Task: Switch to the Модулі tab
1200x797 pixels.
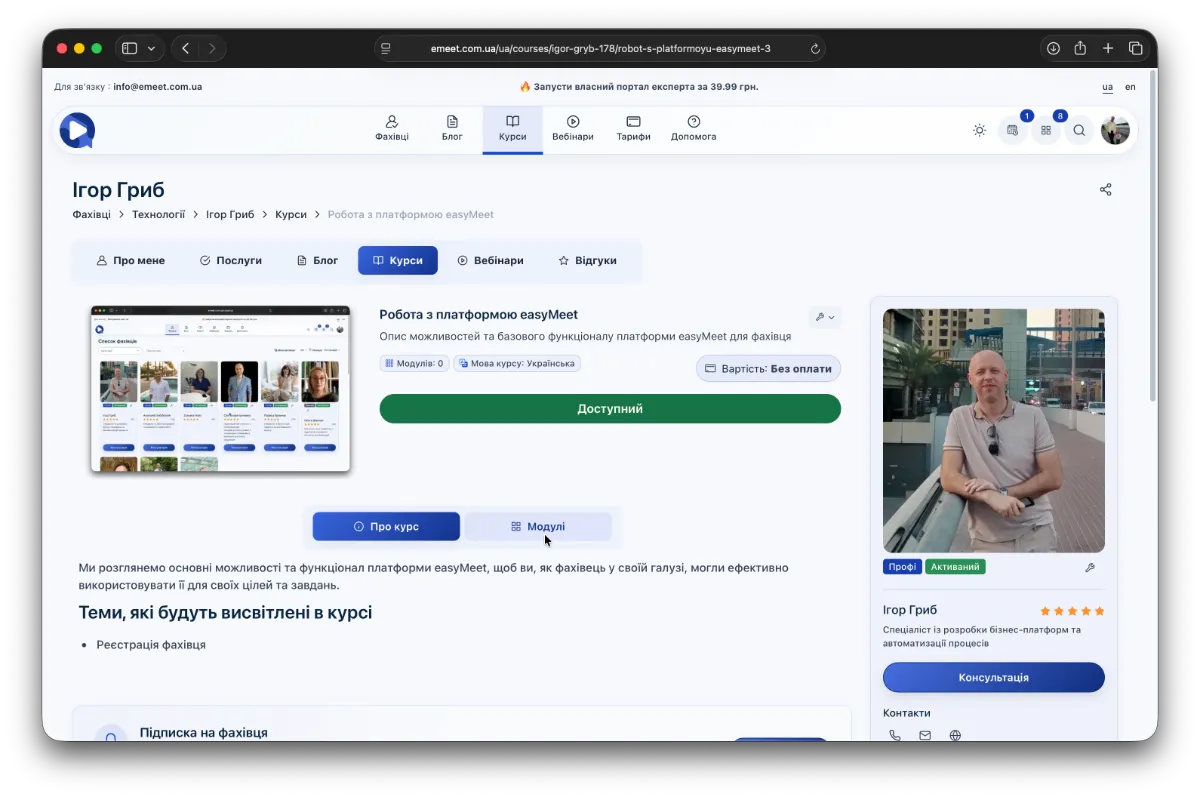Action: coord(538,526)
